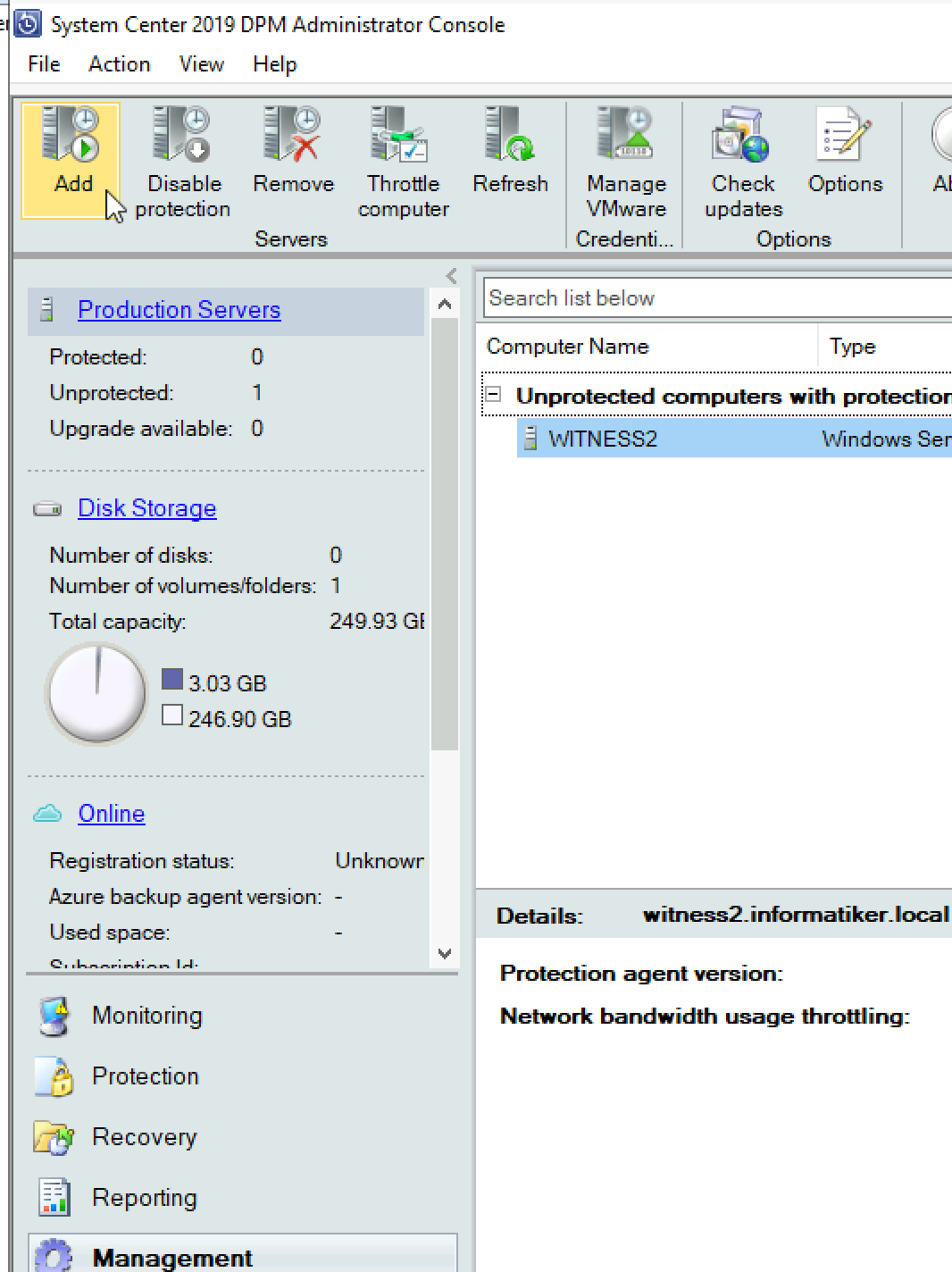Collapse the Unprotected computers group
The image size is (952, 1272).
coord(493,394)
